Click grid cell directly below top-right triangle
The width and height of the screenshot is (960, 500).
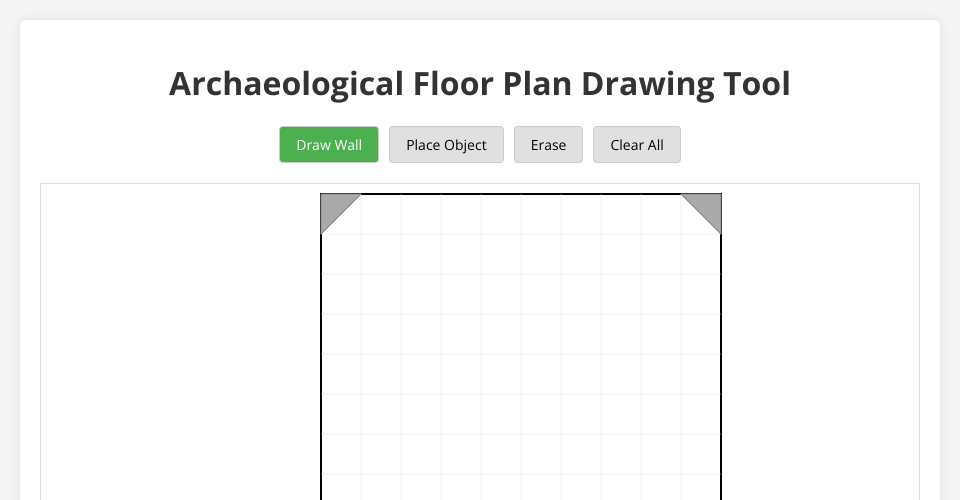701,254
